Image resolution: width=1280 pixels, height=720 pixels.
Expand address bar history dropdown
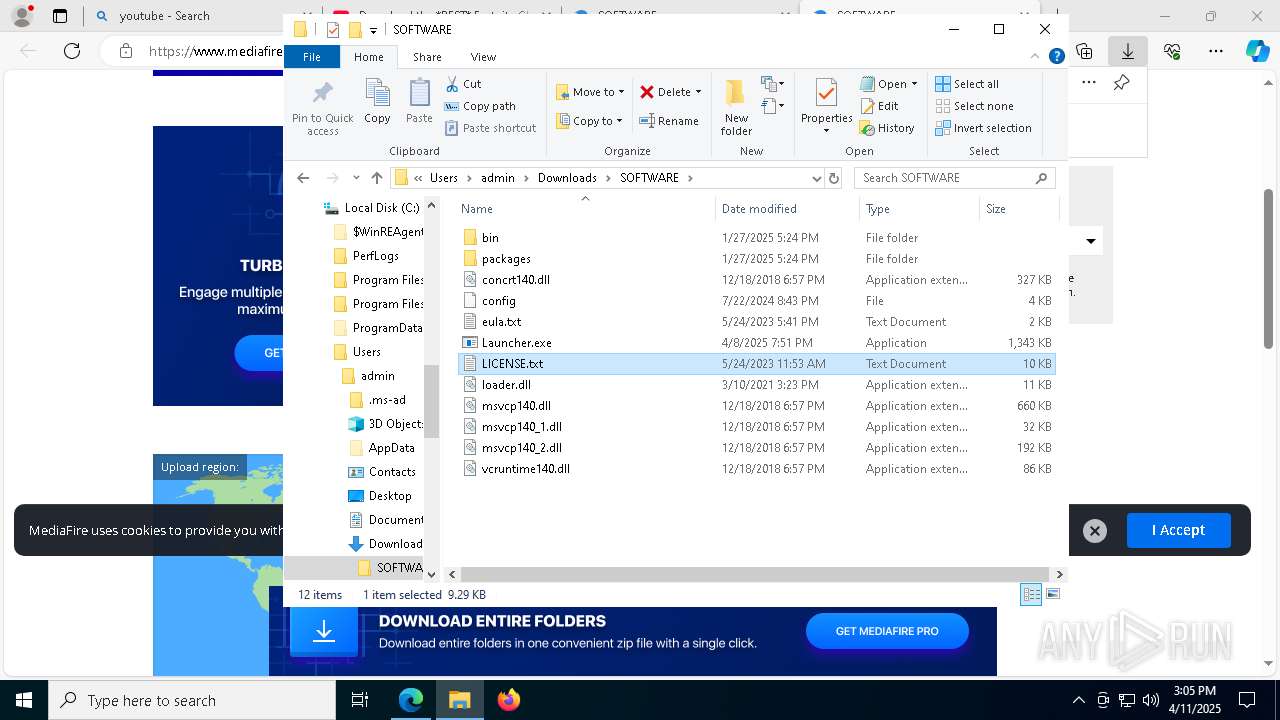pos(816,178)
